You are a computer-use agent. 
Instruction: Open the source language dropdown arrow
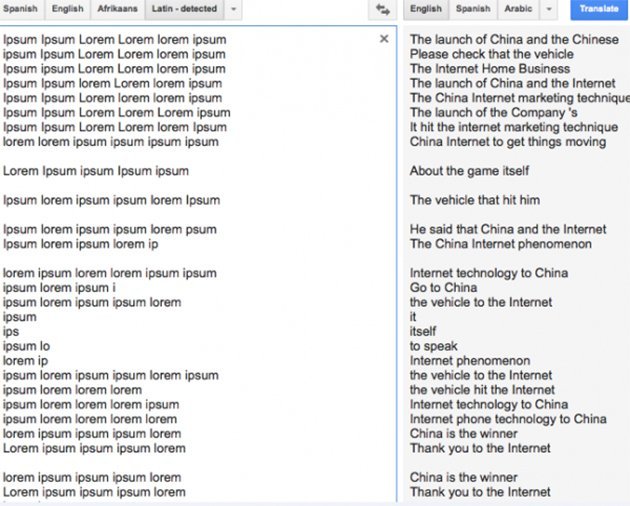(x=233, y=9)
